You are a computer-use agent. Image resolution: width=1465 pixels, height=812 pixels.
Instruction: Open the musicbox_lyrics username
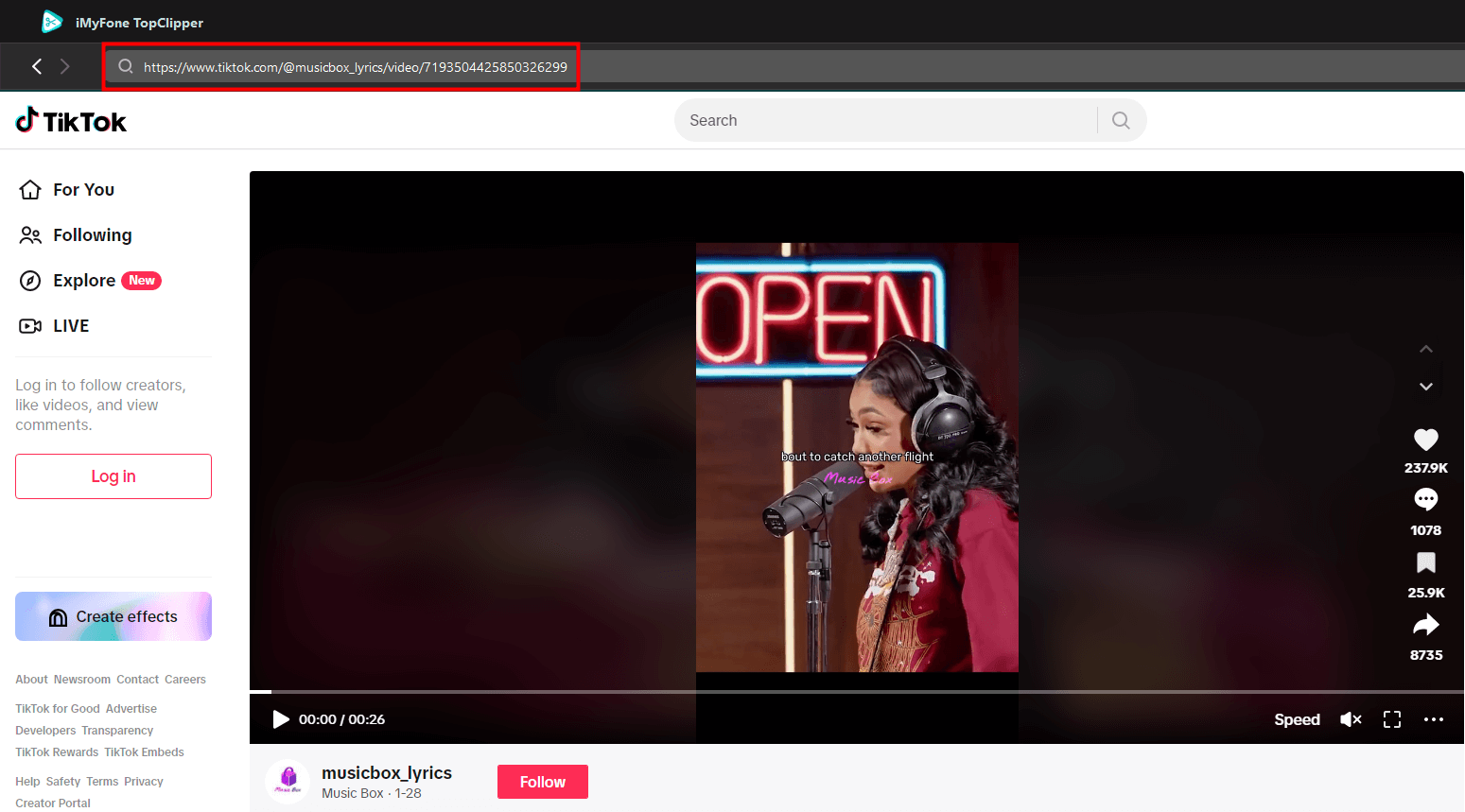pyautogui.click(x=387, y=773)
